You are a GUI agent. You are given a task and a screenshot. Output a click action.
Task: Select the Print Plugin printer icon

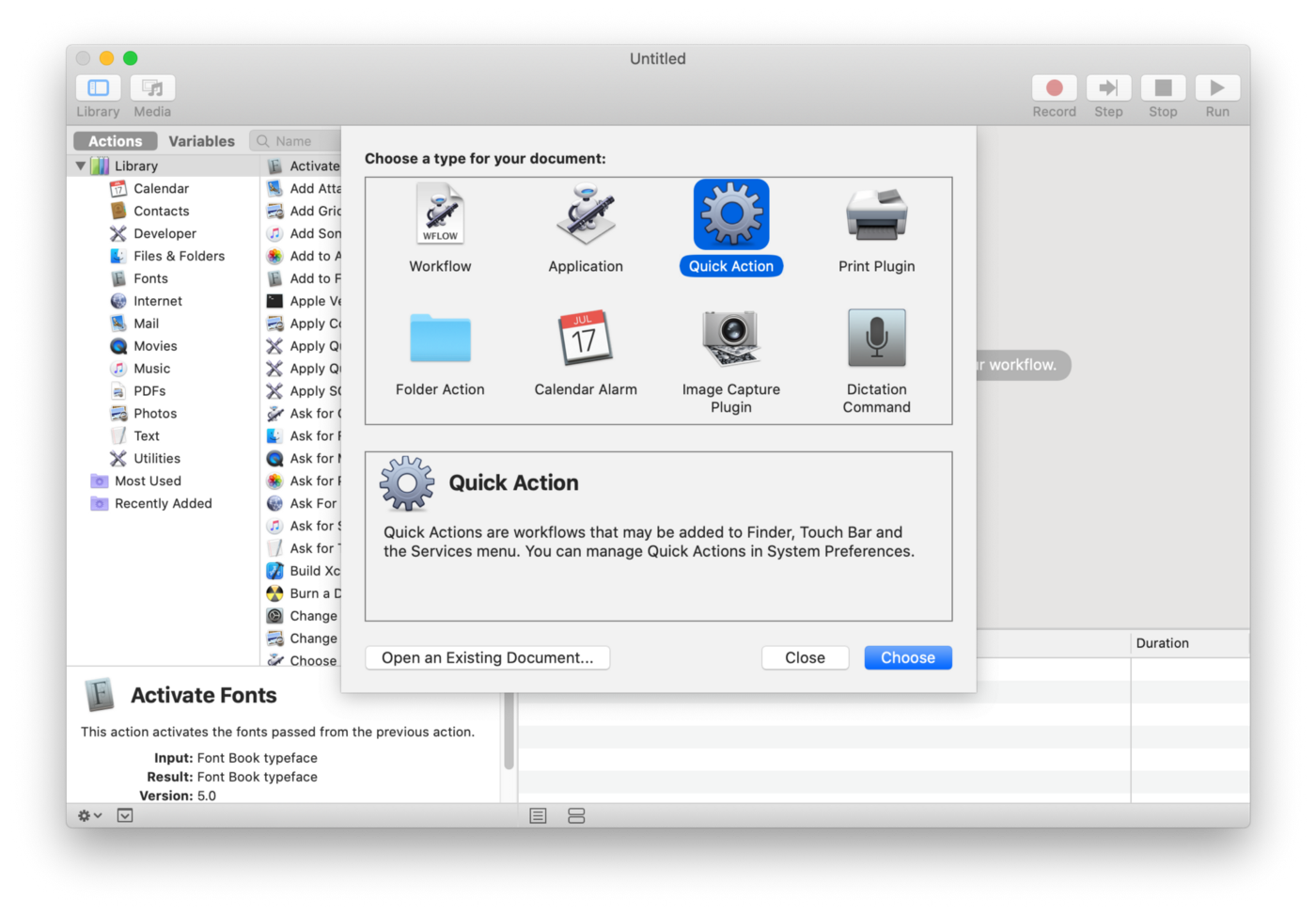[876, 214]
